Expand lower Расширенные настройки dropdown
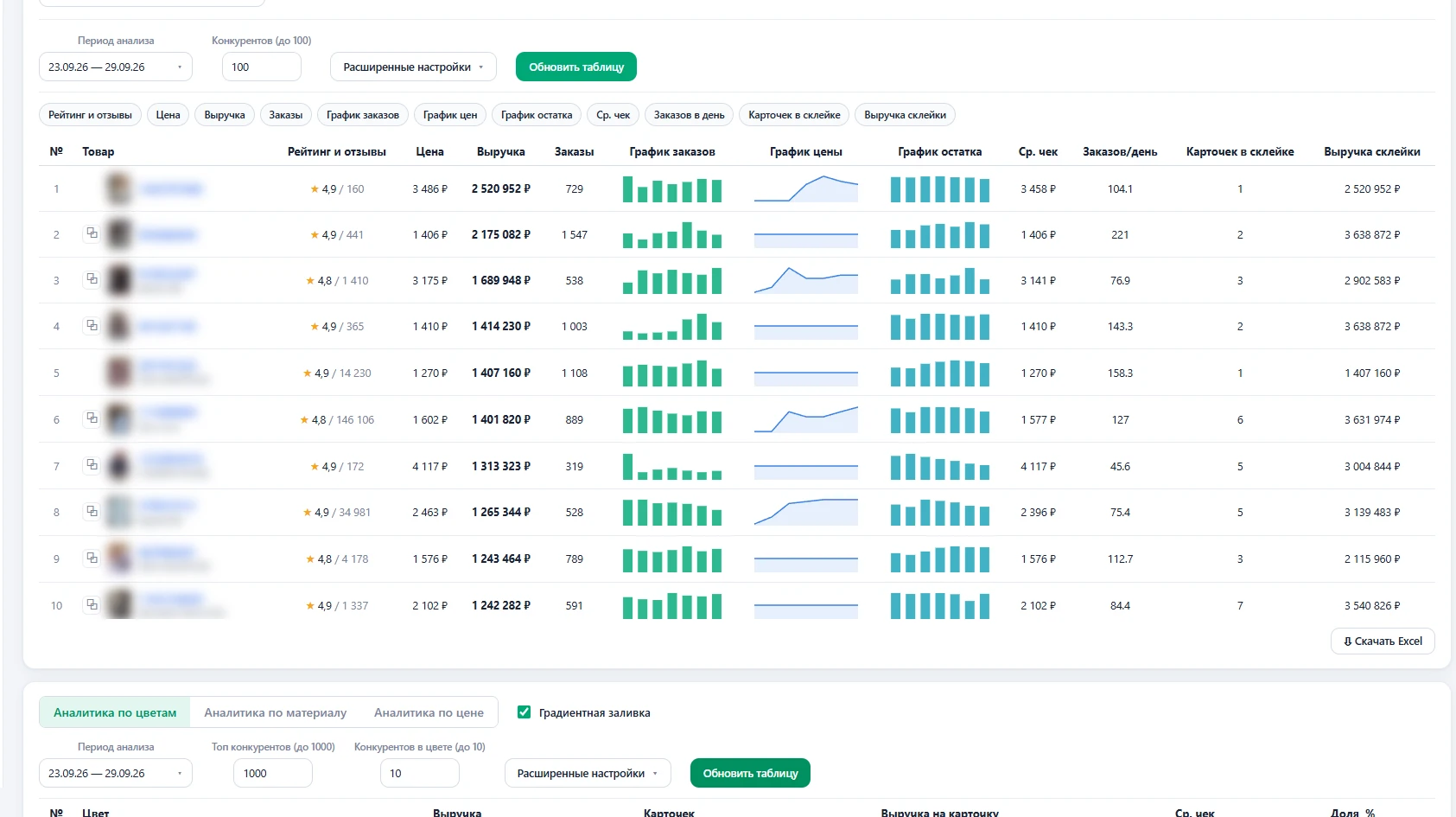This screenshot has height=817, width=1456. point(588,773)
